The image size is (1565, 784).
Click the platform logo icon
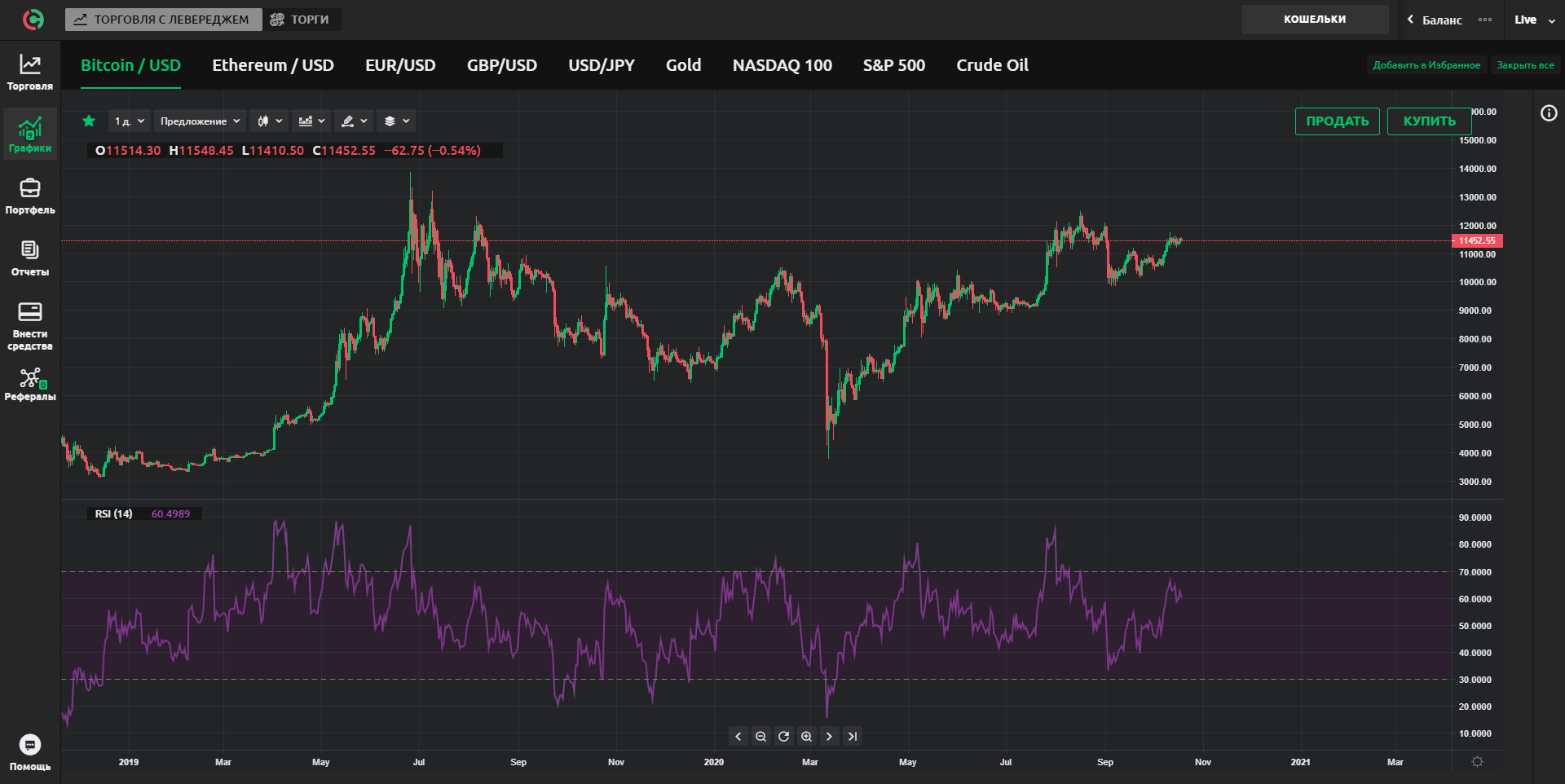pyautogui.click(x=33, y=20)
